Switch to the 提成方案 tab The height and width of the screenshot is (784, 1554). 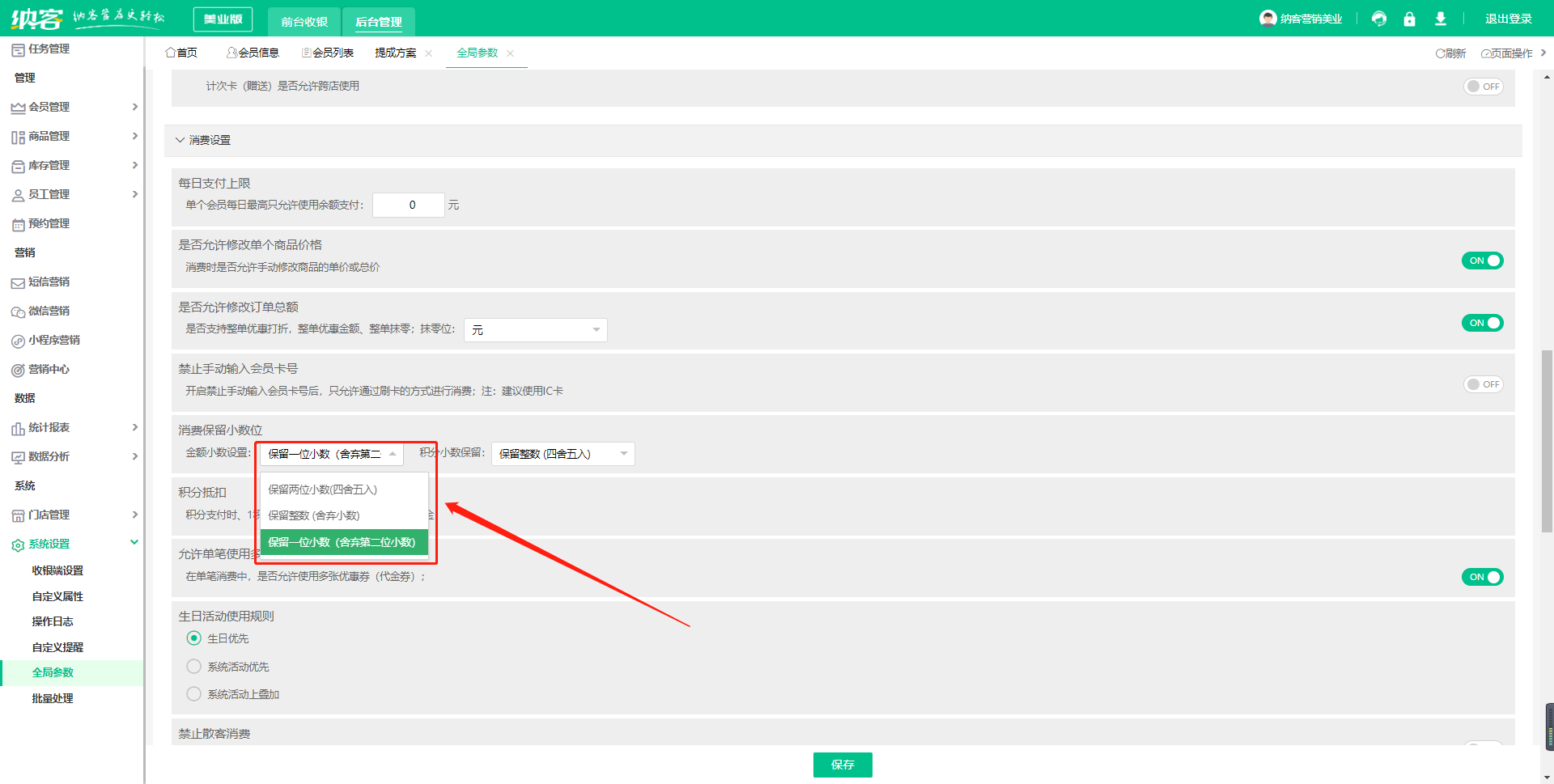tap(395, 53)
